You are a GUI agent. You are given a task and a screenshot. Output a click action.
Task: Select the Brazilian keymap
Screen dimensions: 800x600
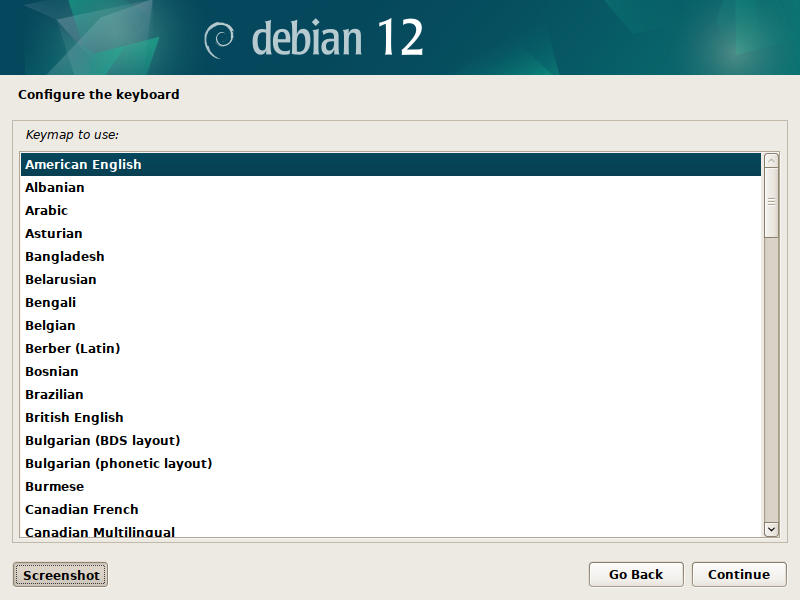coord(391,394)
